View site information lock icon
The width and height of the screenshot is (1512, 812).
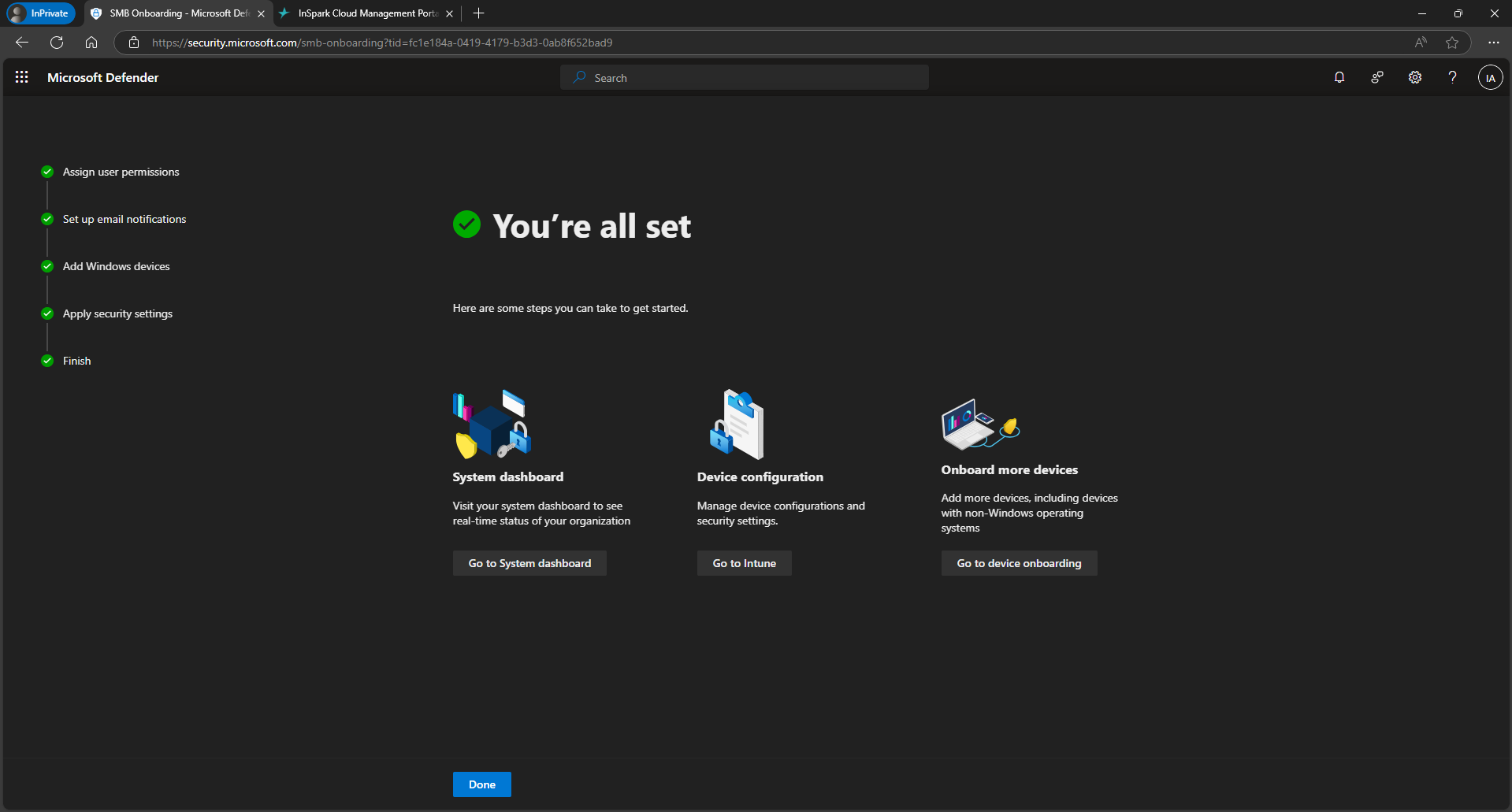tap(134, 43)
